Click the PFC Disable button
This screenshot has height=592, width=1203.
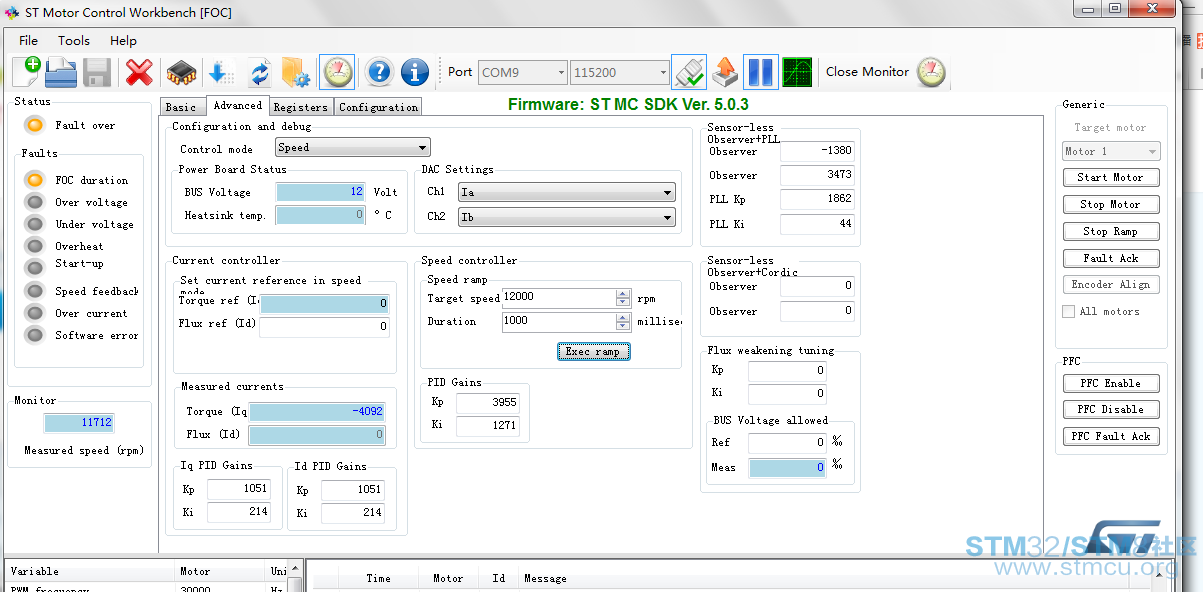point(1111,409)
